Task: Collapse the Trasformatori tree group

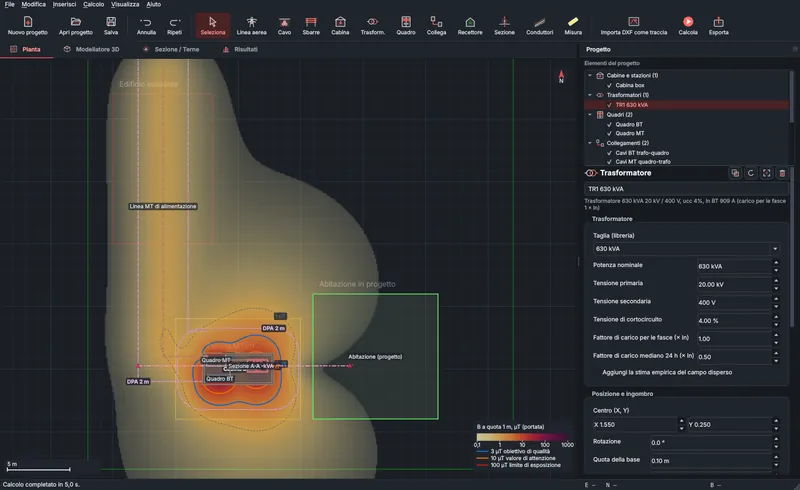Action: coord(590,95)
